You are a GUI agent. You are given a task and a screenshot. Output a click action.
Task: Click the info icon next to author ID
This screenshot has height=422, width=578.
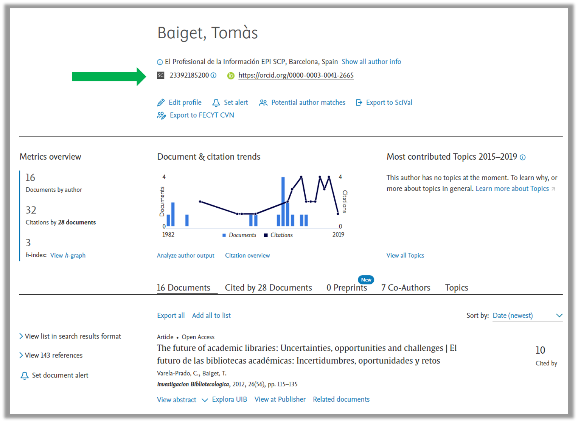pos(213,75)
